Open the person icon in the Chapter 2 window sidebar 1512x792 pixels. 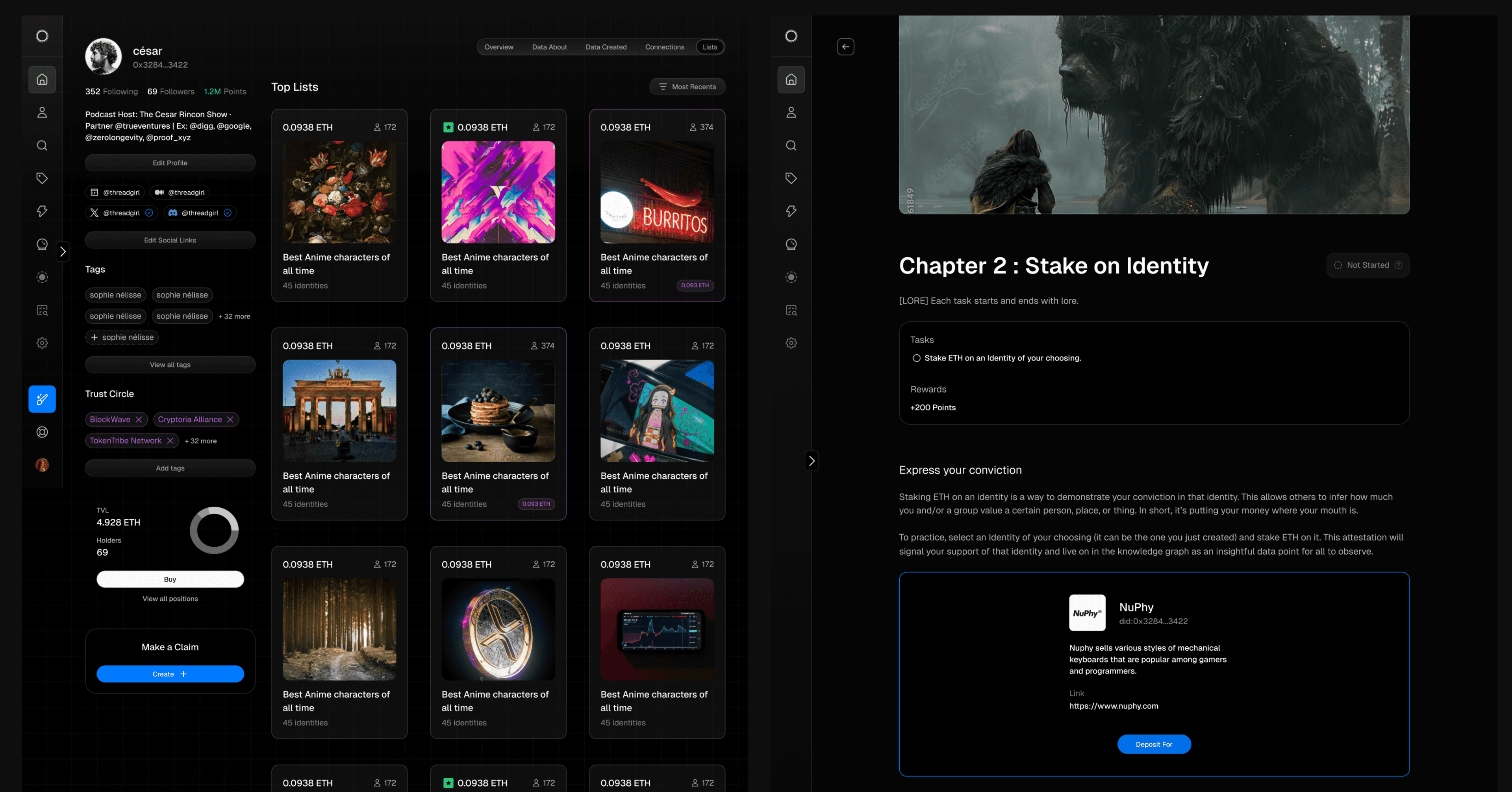coord(791,112)
